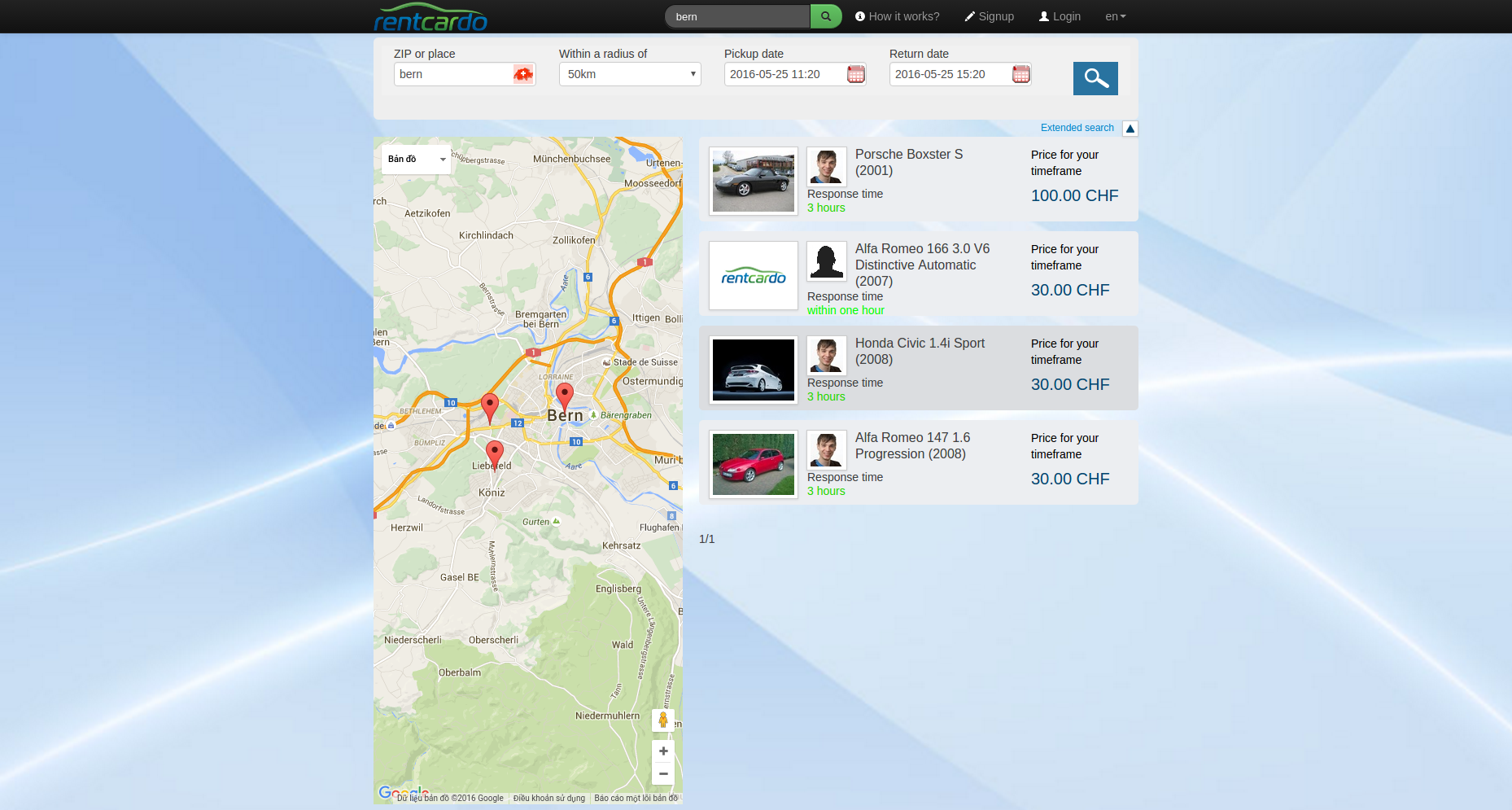Click the green search icon in navbar

825,16
